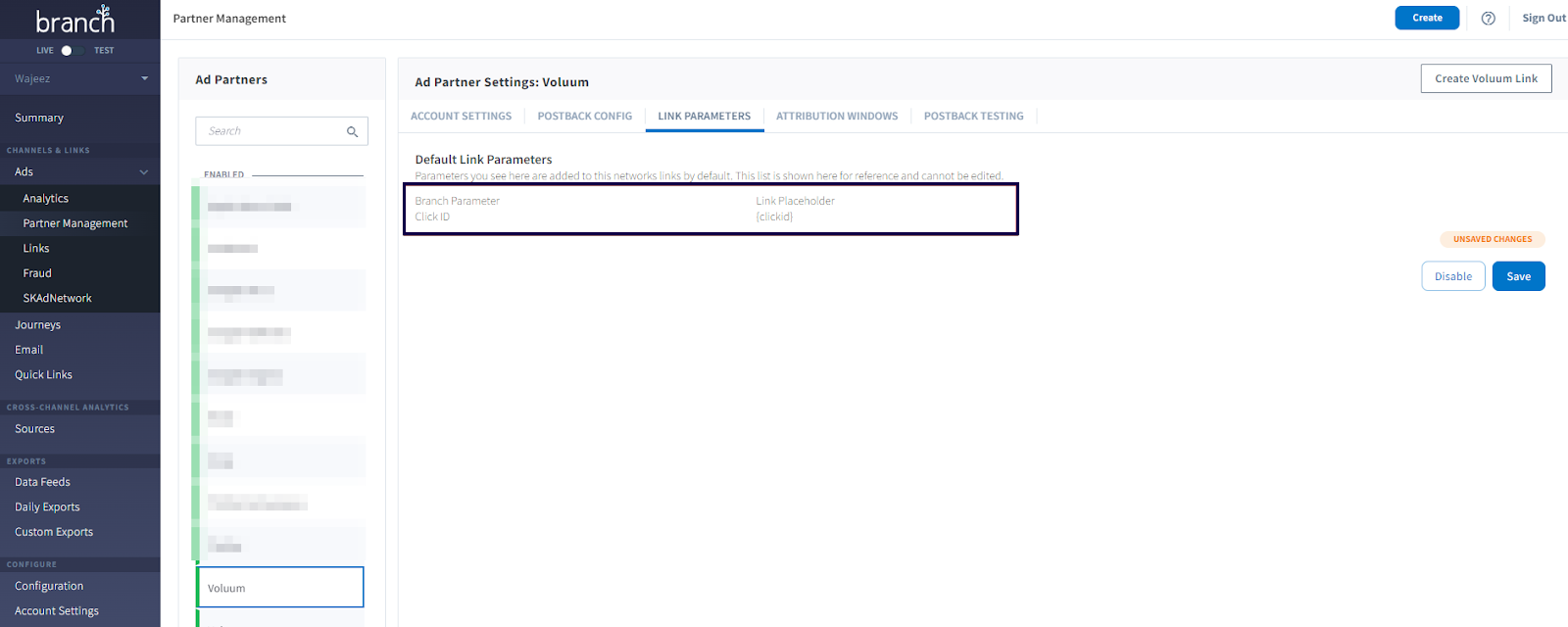Switch to the Postback Config tab

click(x=584, y=117)
